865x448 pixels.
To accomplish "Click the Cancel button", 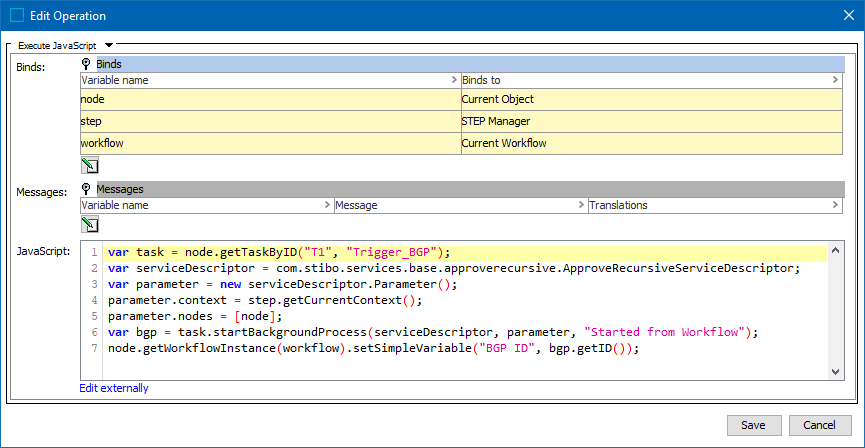I will [819, 425].
